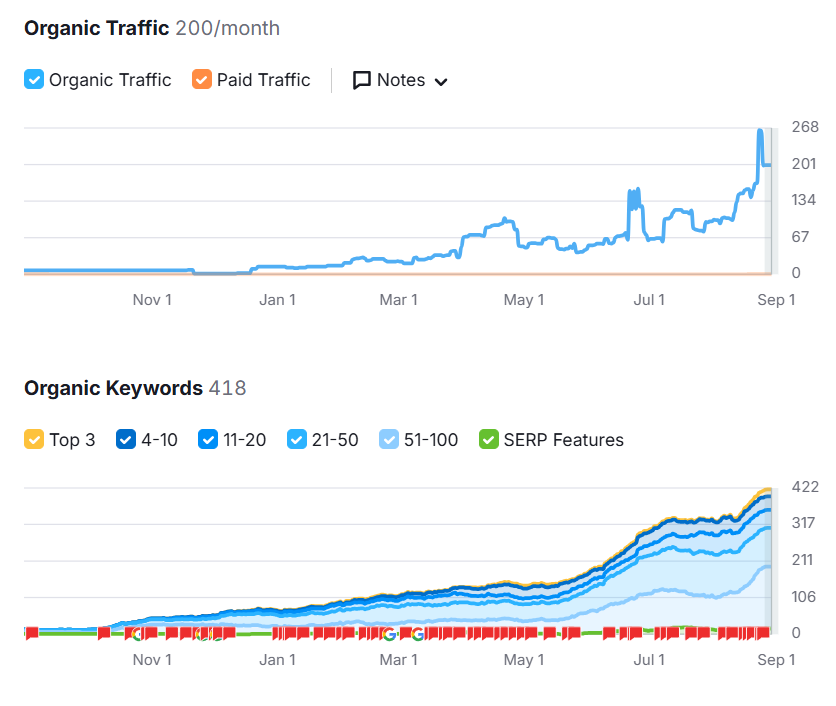Toggle the 21-50 positions checkbox
The height and width of the screenshot is (706, 836).
tap(297, 440)
